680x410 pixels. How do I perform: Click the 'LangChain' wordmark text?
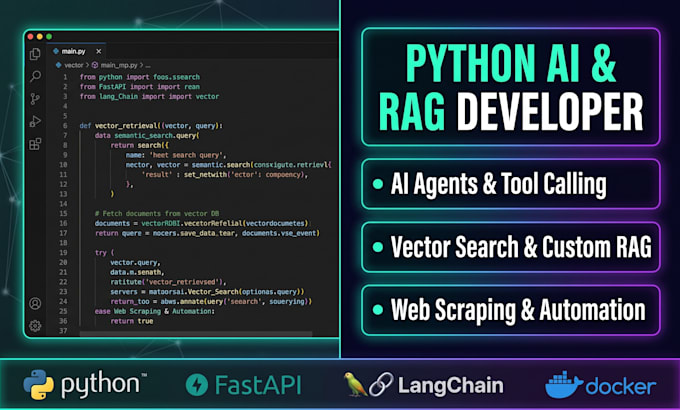click(451, 385)
